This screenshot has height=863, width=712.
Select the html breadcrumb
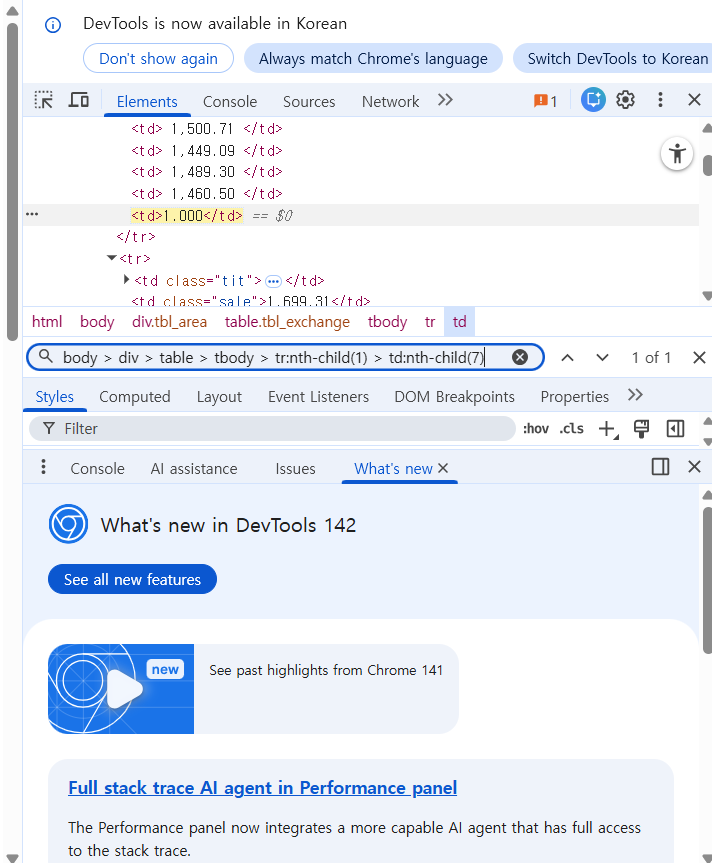(x=47, y=322)
